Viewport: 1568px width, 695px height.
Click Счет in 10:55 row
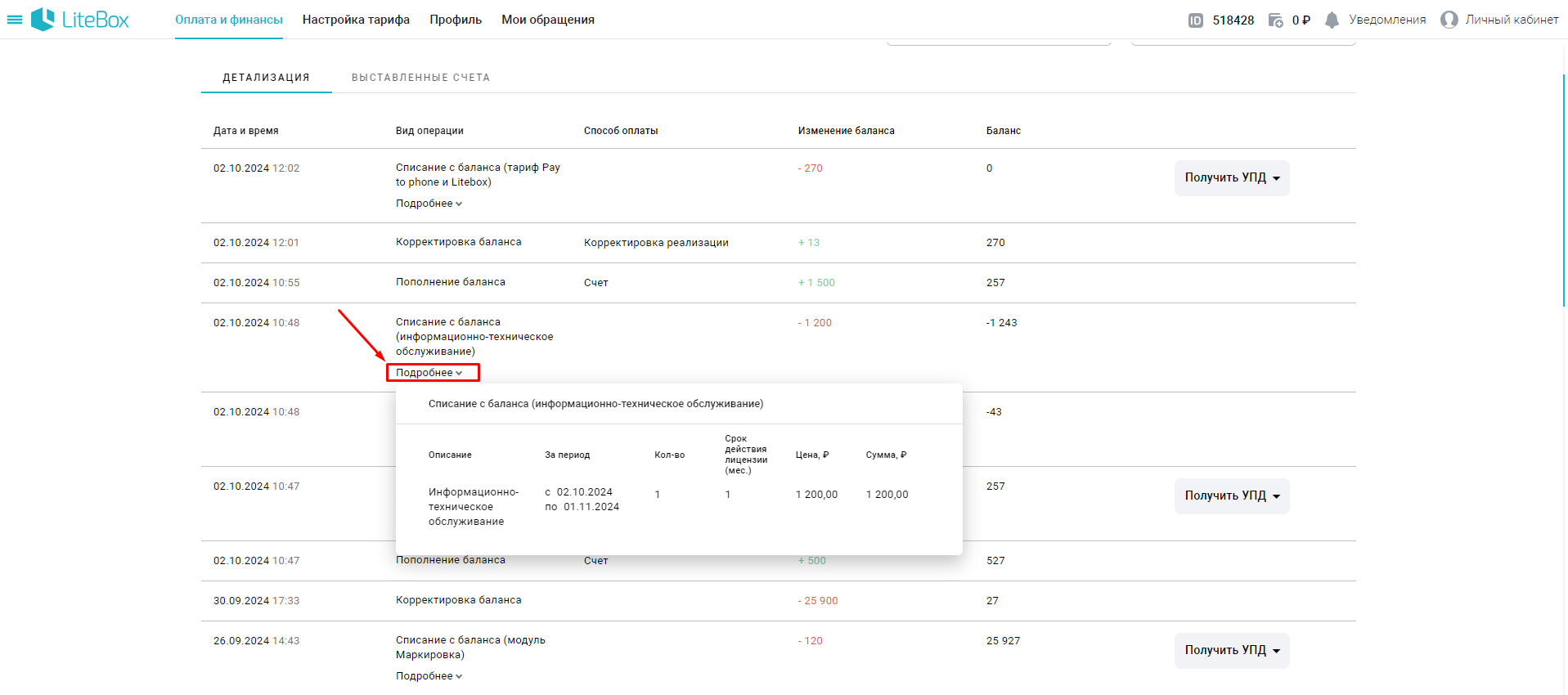(596, 283)
